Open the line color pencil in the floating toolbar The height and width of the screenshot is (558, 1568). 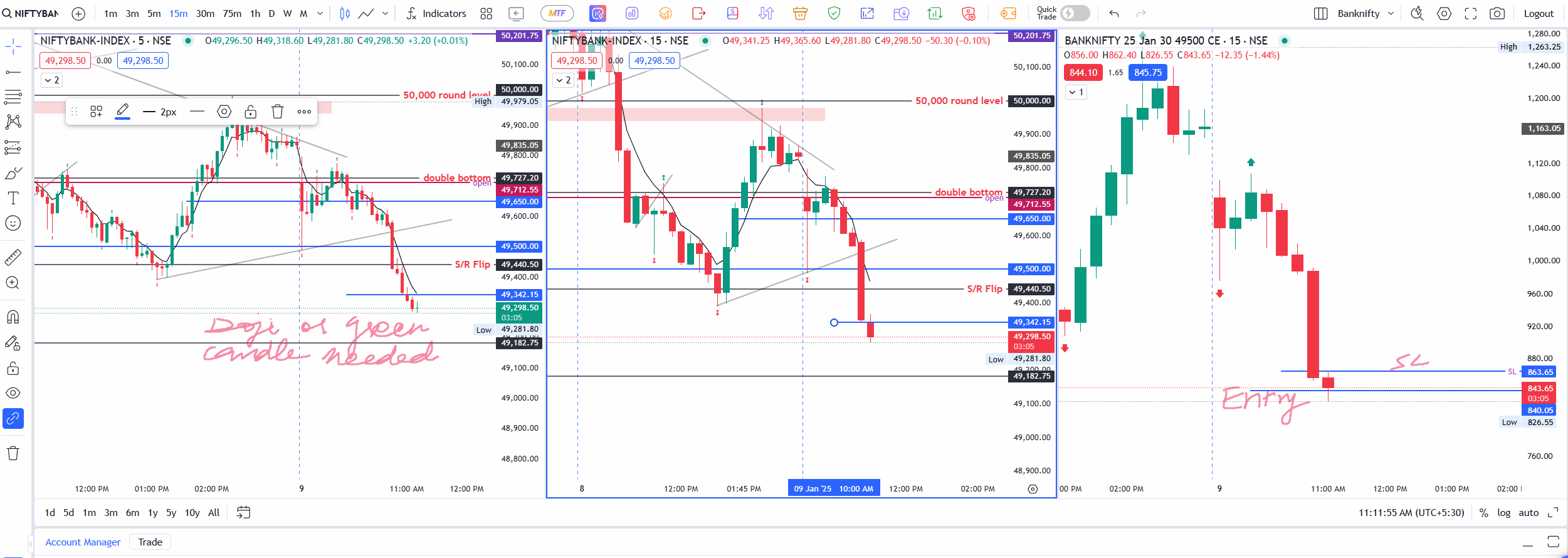click(123, 112)
